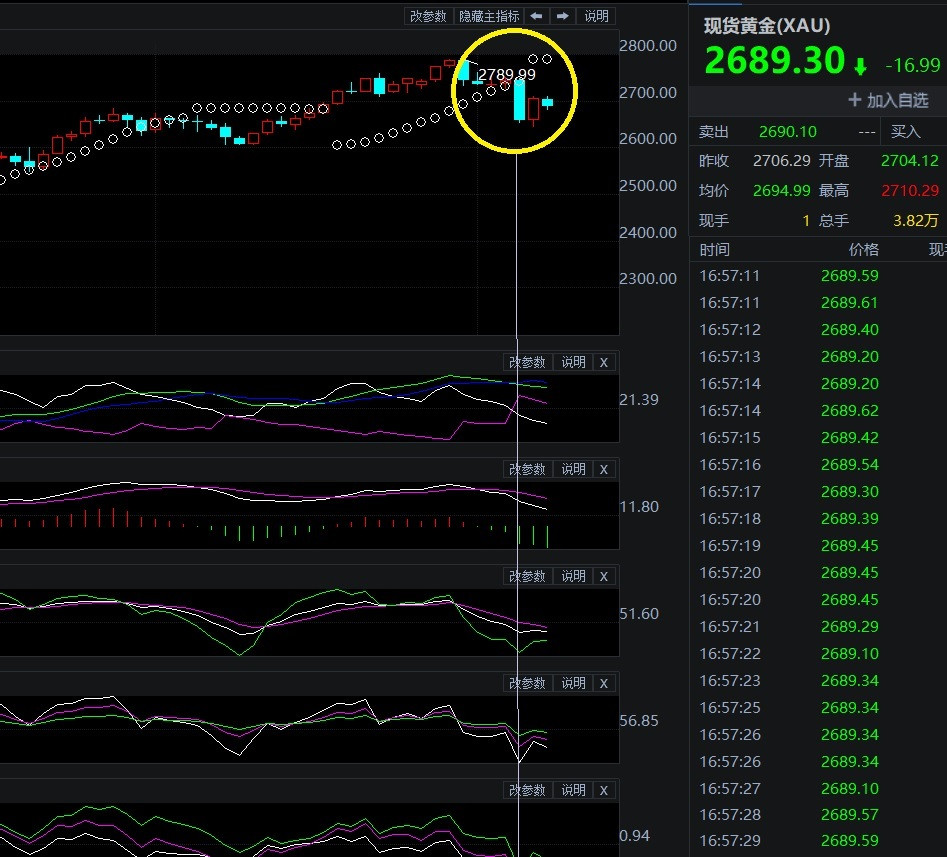This screenshot has width=947, height=857.
Task: Click 改参数 on the bottom 0.94 panel
Action: 527,790
